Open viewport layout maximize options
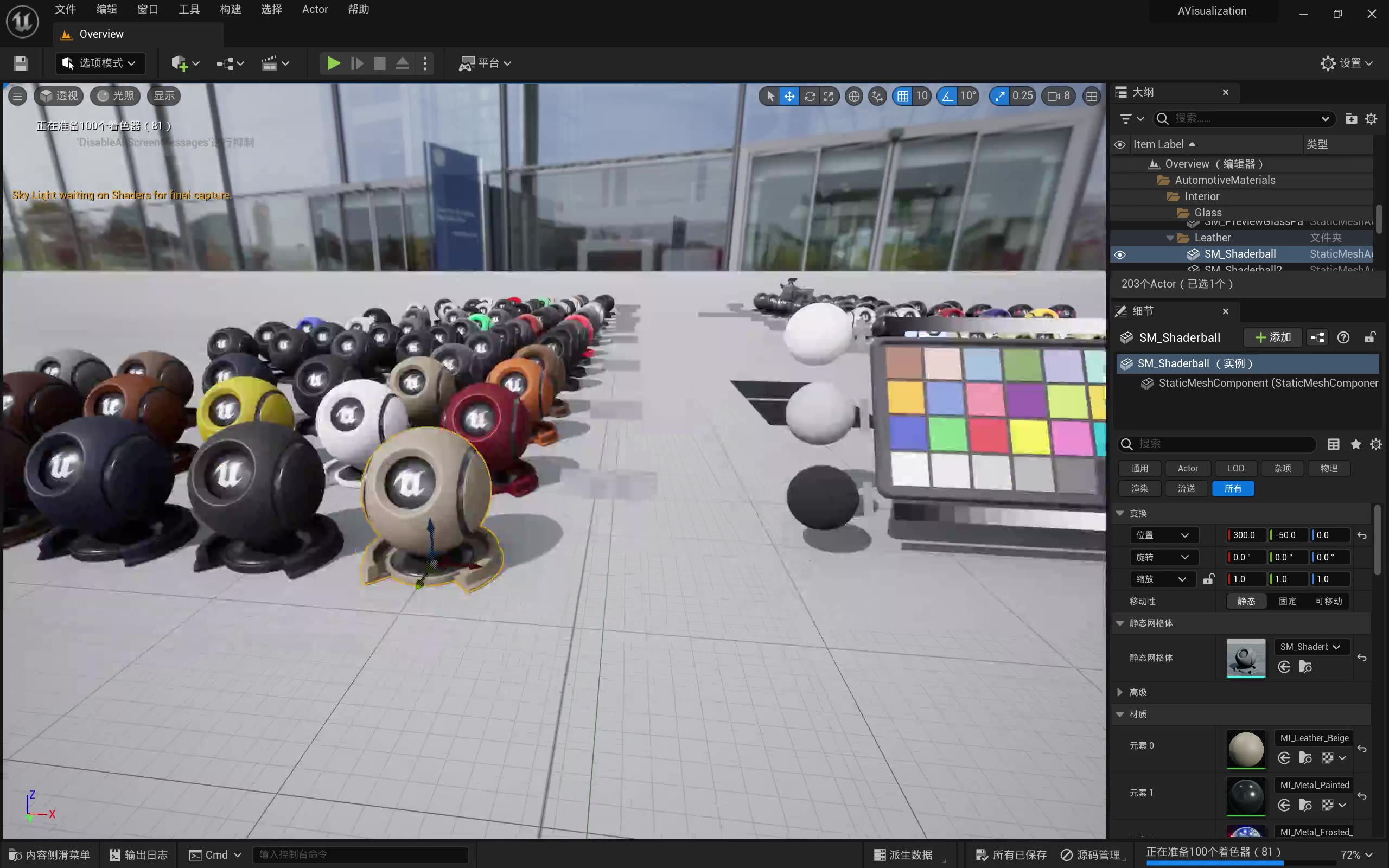 point(1092,96)
